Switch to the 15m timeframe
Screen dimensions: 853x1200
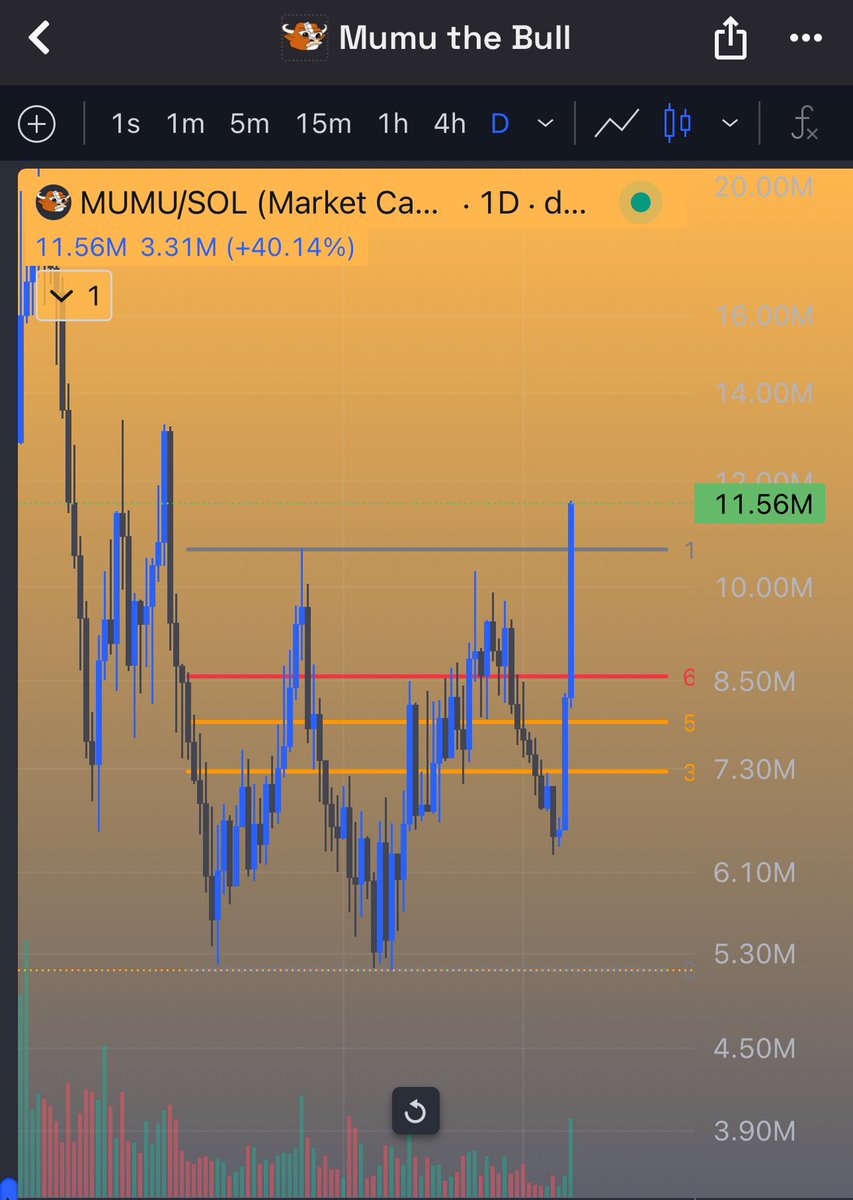coord(323,124)
